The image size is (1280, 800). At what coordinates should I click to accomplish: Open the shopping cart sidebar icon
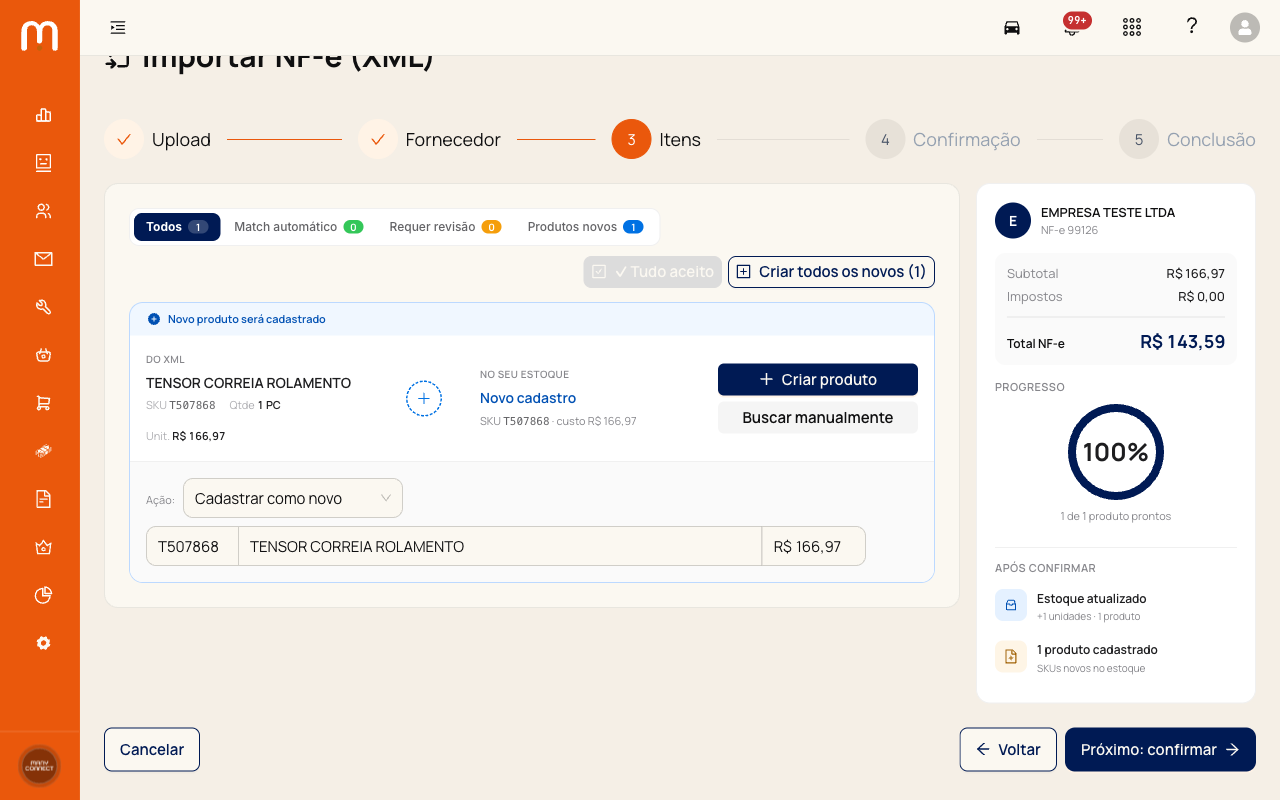coord(43,403)
